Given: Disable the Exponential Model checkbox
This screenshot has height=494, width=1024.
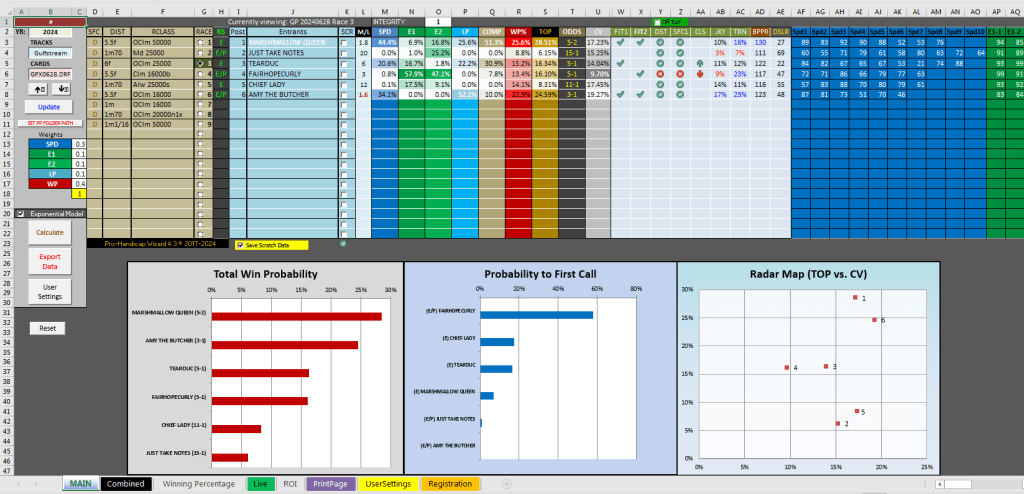Looking at the screenshot, I should (x=21, y=213).
